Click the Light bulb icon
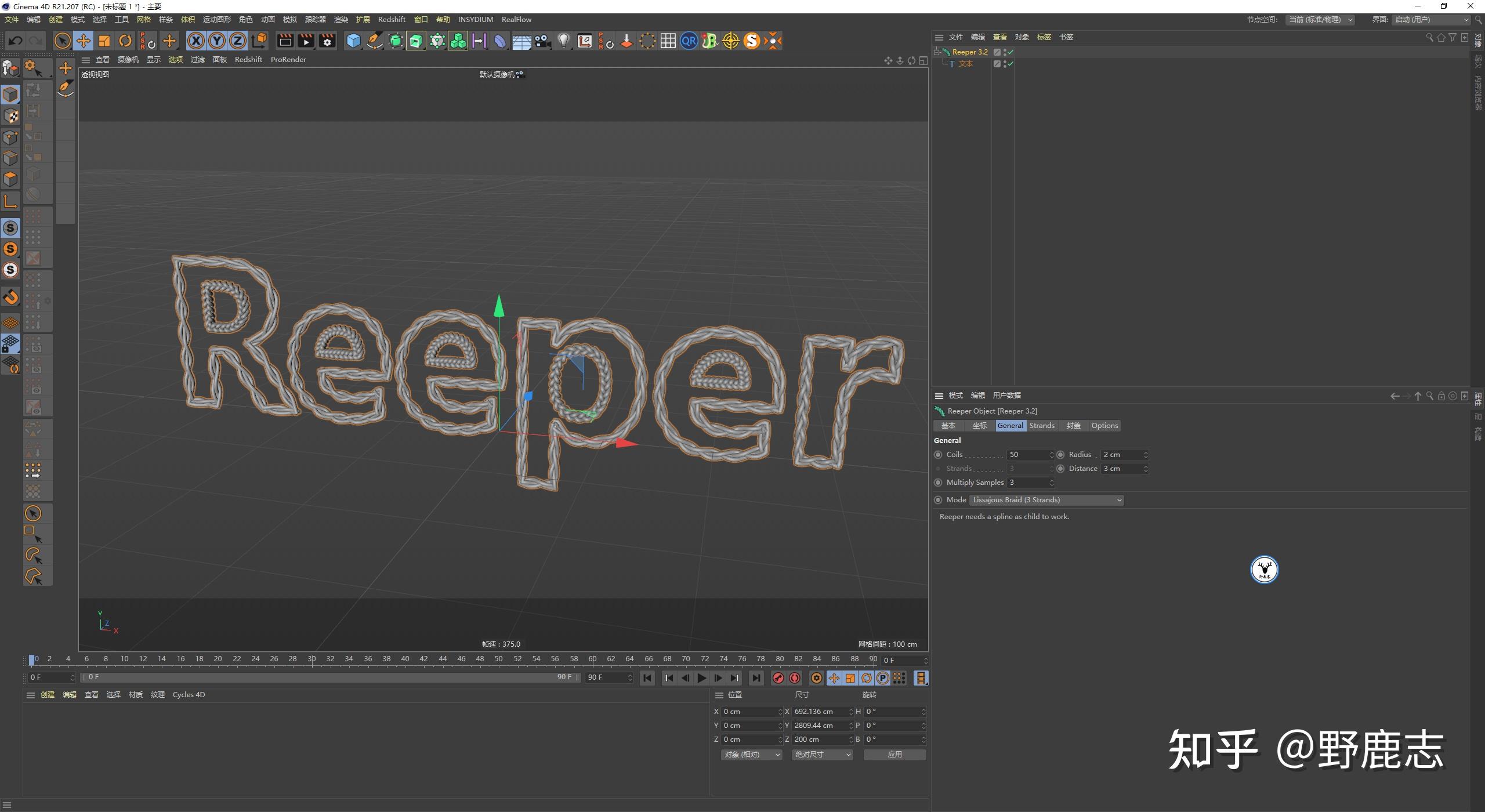The width and height of the screenshot is (1485, 812). tap(563, 41)
